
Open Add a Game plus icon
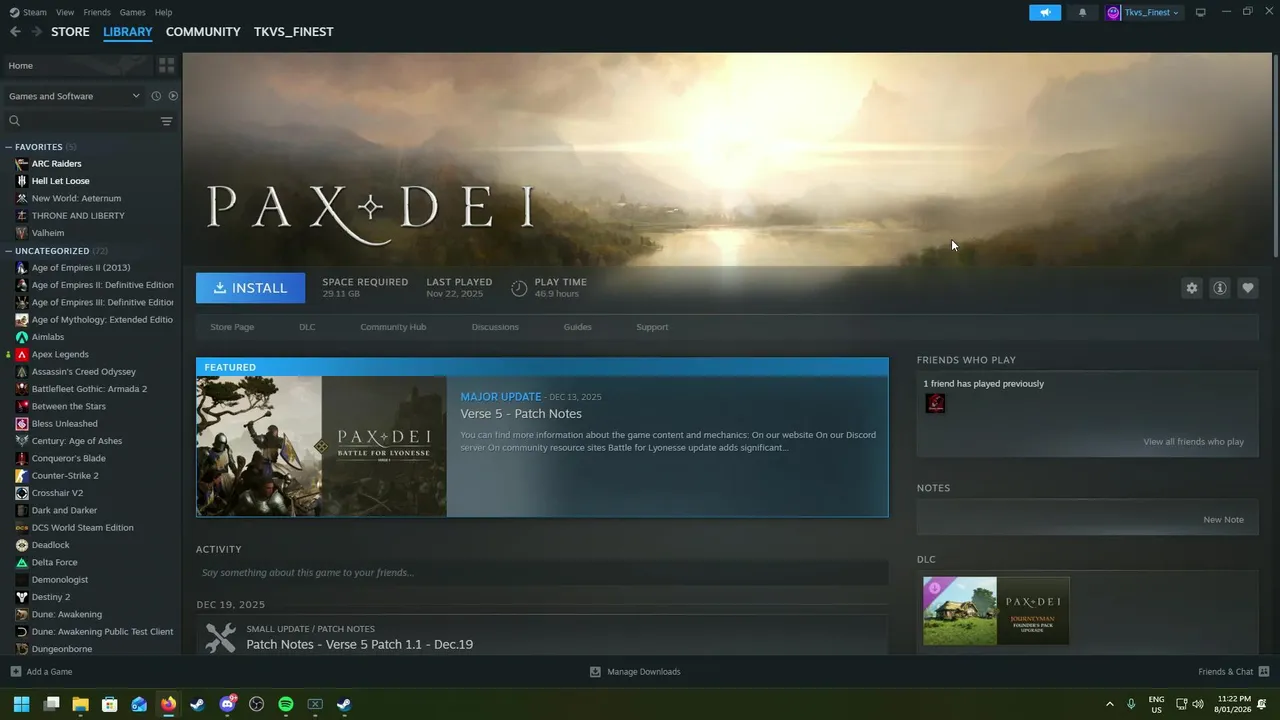click(15, 671)
